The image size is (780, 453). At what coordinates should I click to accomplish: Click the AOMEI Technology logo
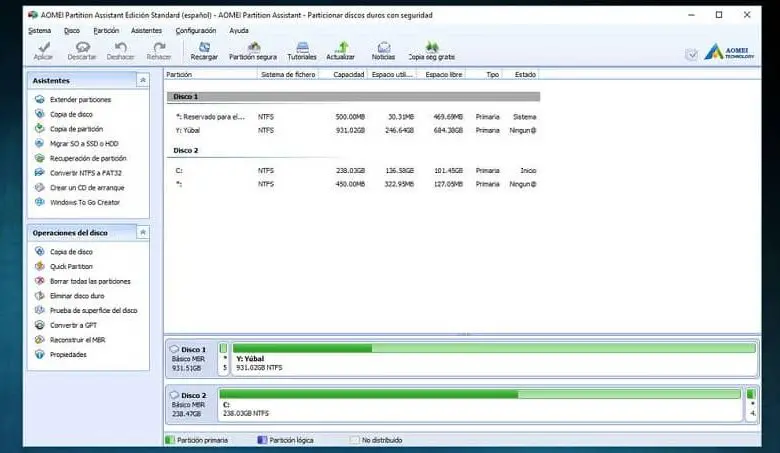pos(729,52)
